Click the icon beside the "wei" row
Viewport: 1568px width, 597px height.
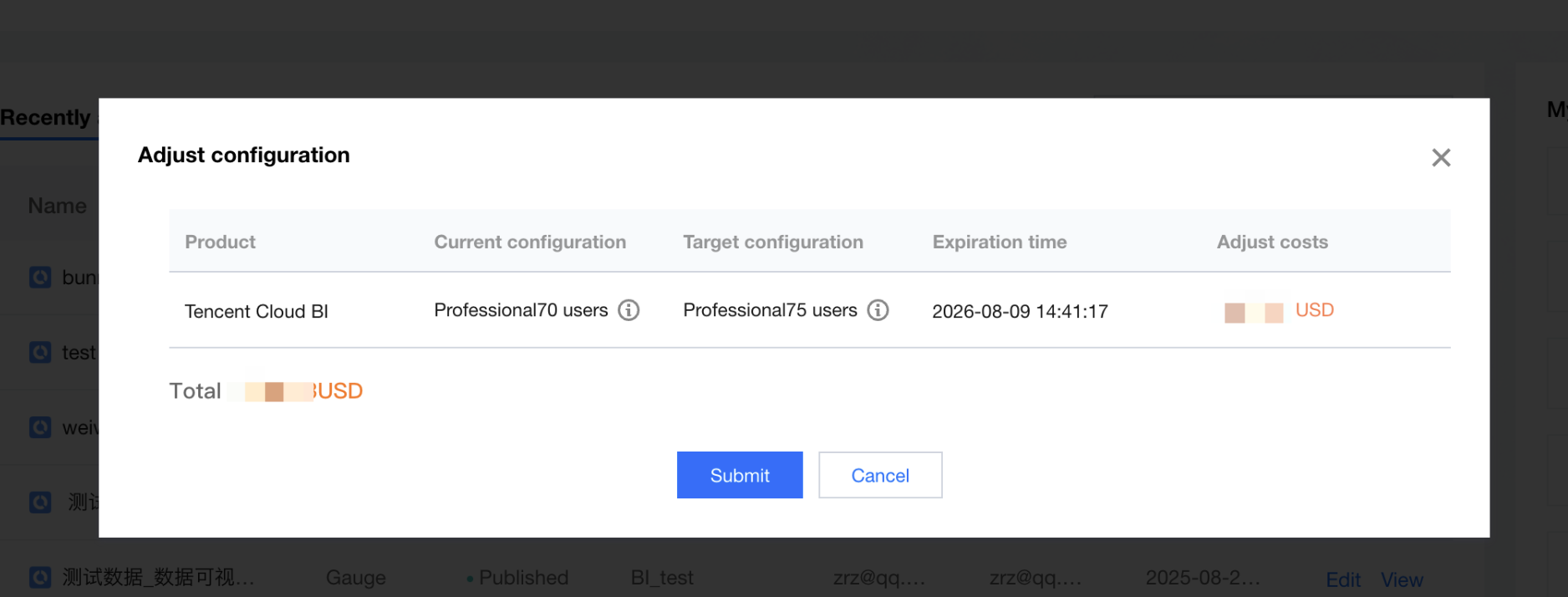pyautogui.click(x=40, y=427)
